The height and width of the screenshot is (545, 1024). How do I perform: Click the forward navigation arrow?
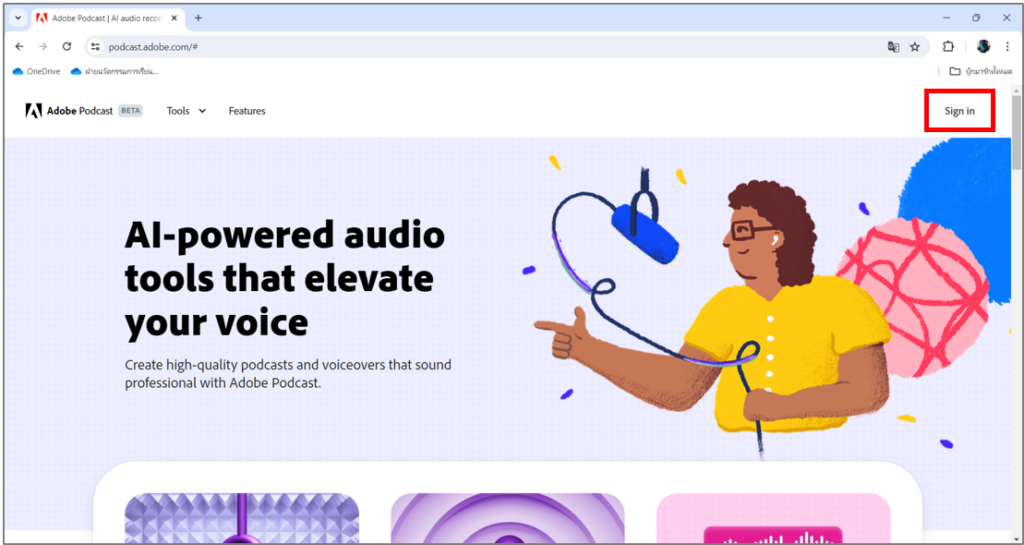coord(43,46)
